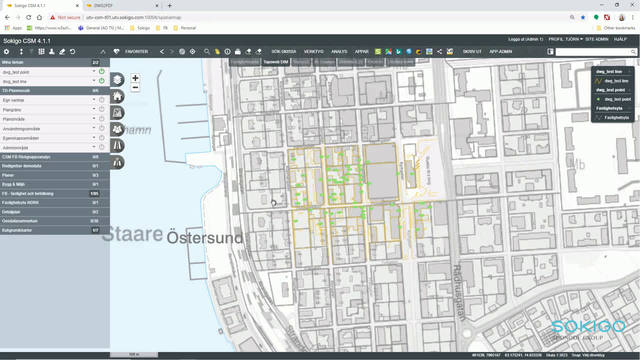Enable the Användningsområde layer power toggle
640x360 pixels.
click(x=102, y=128)
